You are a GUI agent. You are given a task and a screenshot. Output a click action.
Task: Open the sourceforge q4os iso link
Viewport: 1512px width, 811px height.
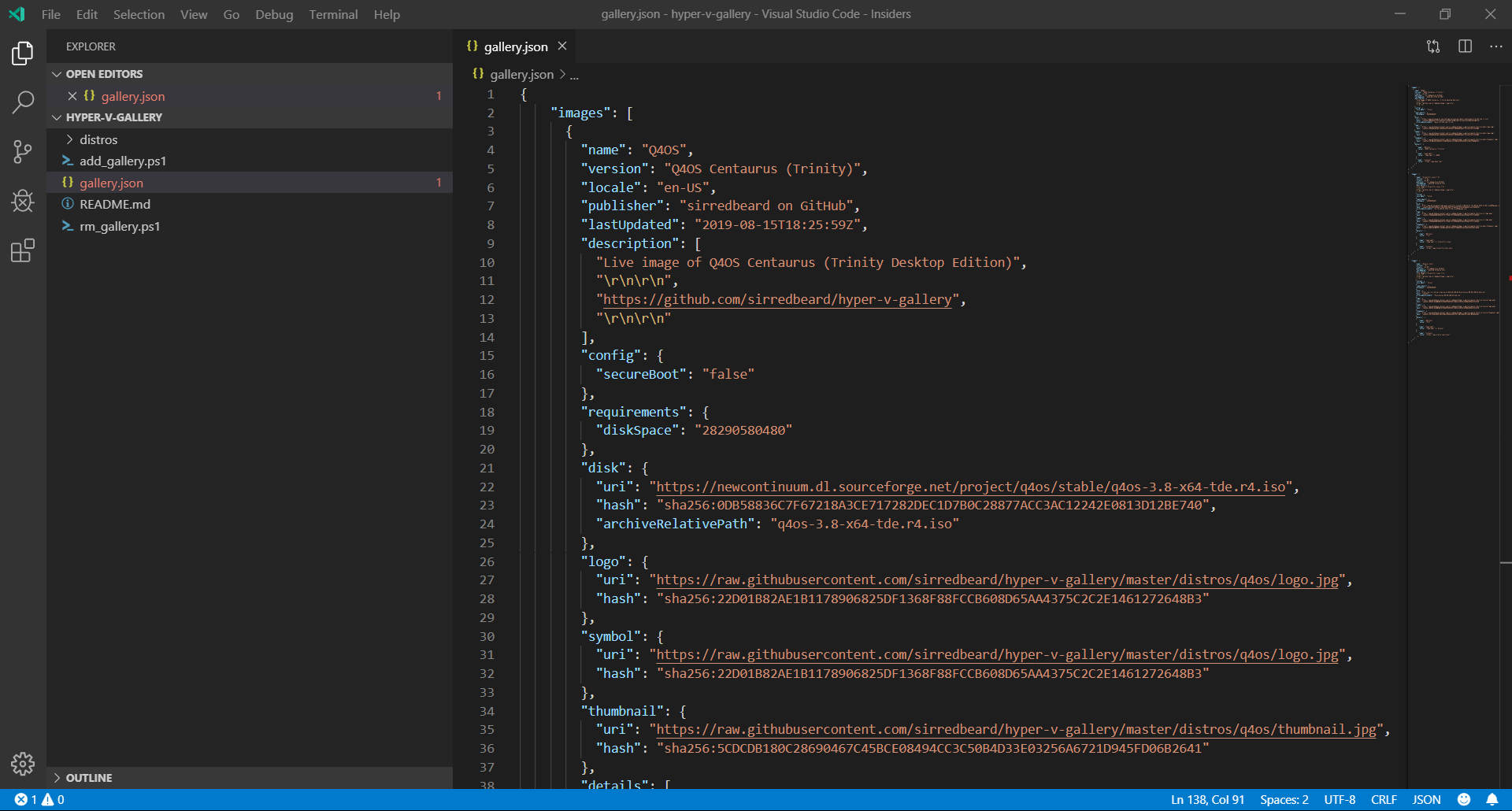tap(971, 487)
